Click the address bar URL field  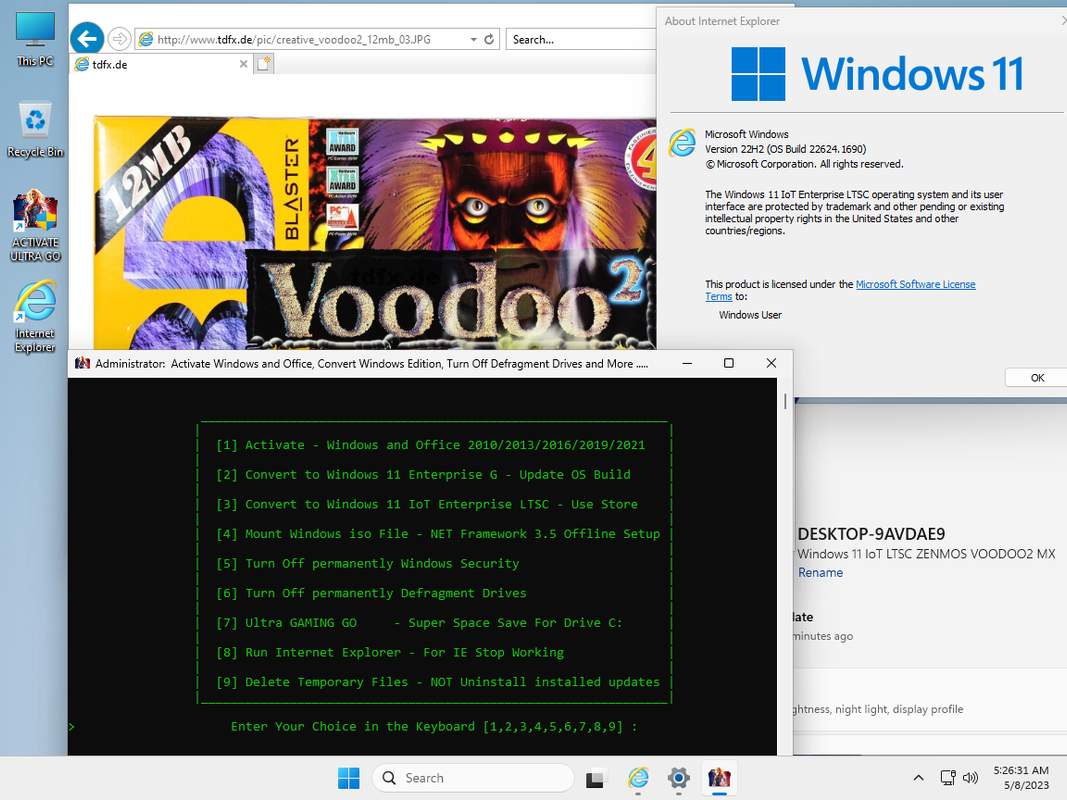coord(303,39)
